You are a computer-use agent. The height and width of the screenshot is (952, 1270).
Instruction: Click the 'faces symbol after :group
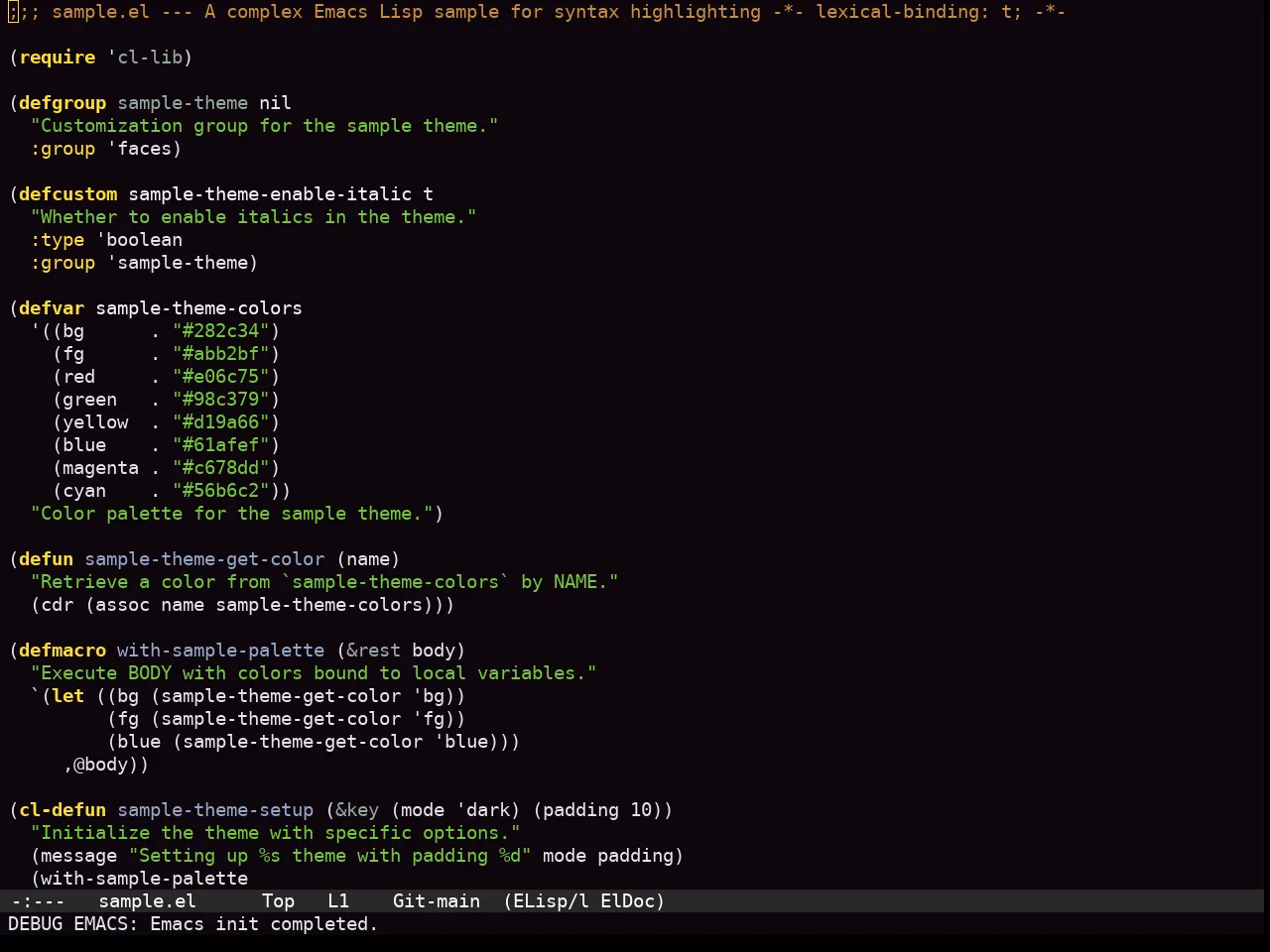pyautogui.click(x=140, y=149)
